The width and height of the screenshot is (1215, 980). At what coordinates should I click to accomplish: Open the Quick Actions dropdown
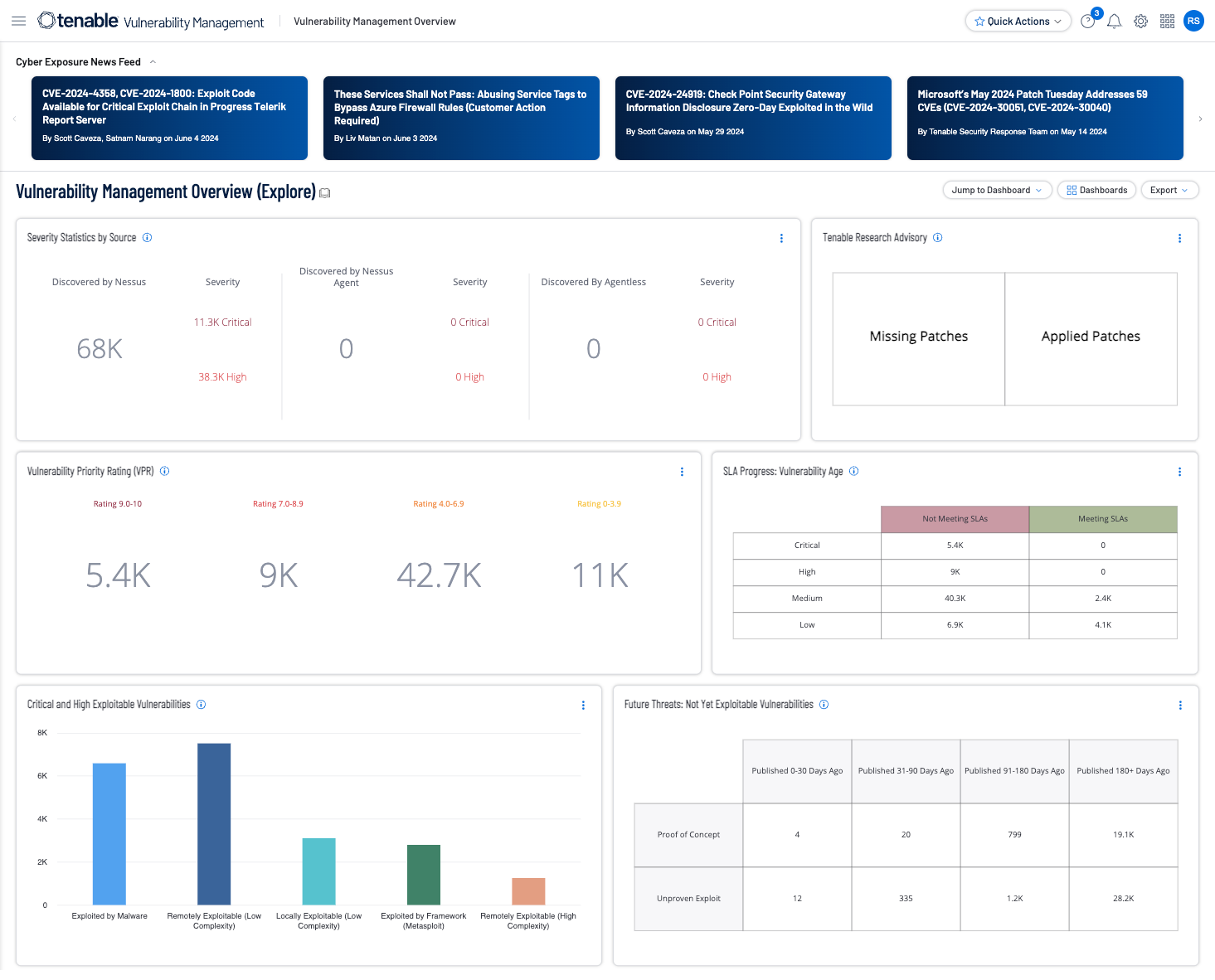tap(1018, 22)
